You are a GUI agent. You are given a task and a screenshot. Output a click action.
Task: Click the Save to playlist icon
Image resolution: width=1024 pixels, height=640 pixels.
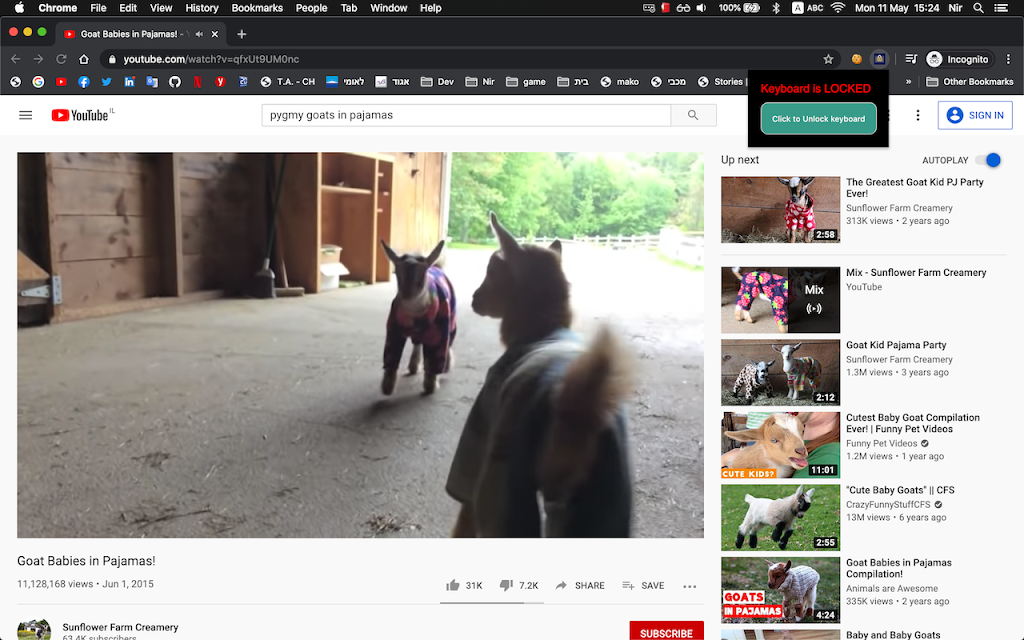coord(628,585)
